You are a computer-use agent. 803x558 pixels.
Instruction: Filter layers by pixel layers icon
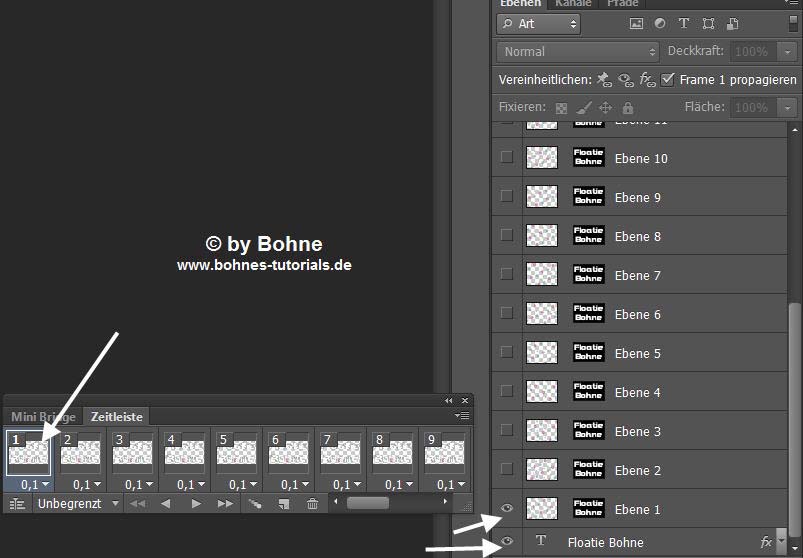[636, 23]
